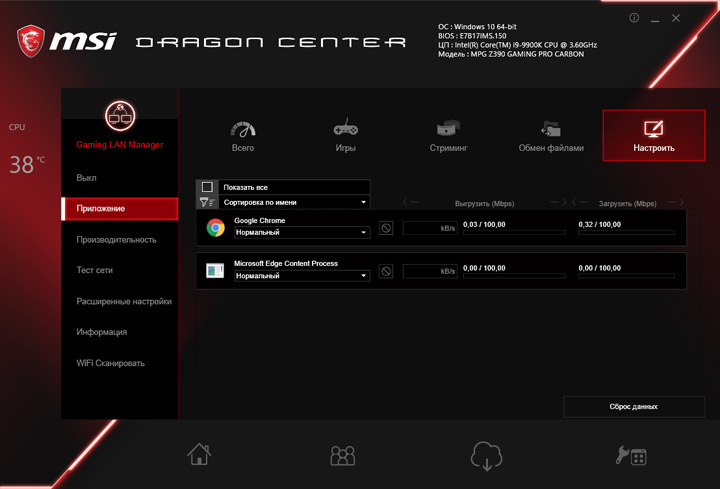Click the Выгрузить (Mbps) column header
Viewport: 720px width, 489px height.
point(484,203)
